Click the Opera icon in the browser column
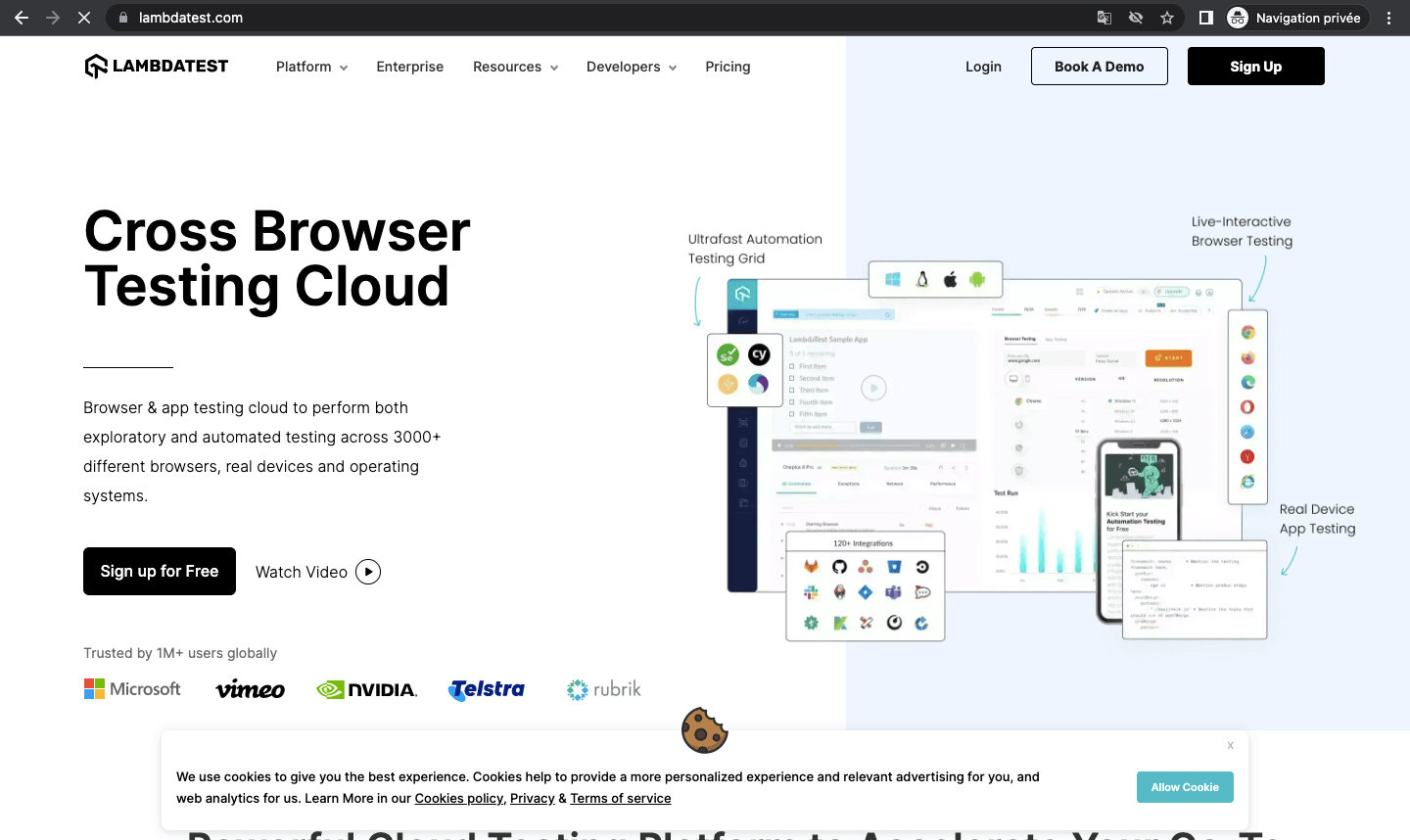 click(1247, 407)
